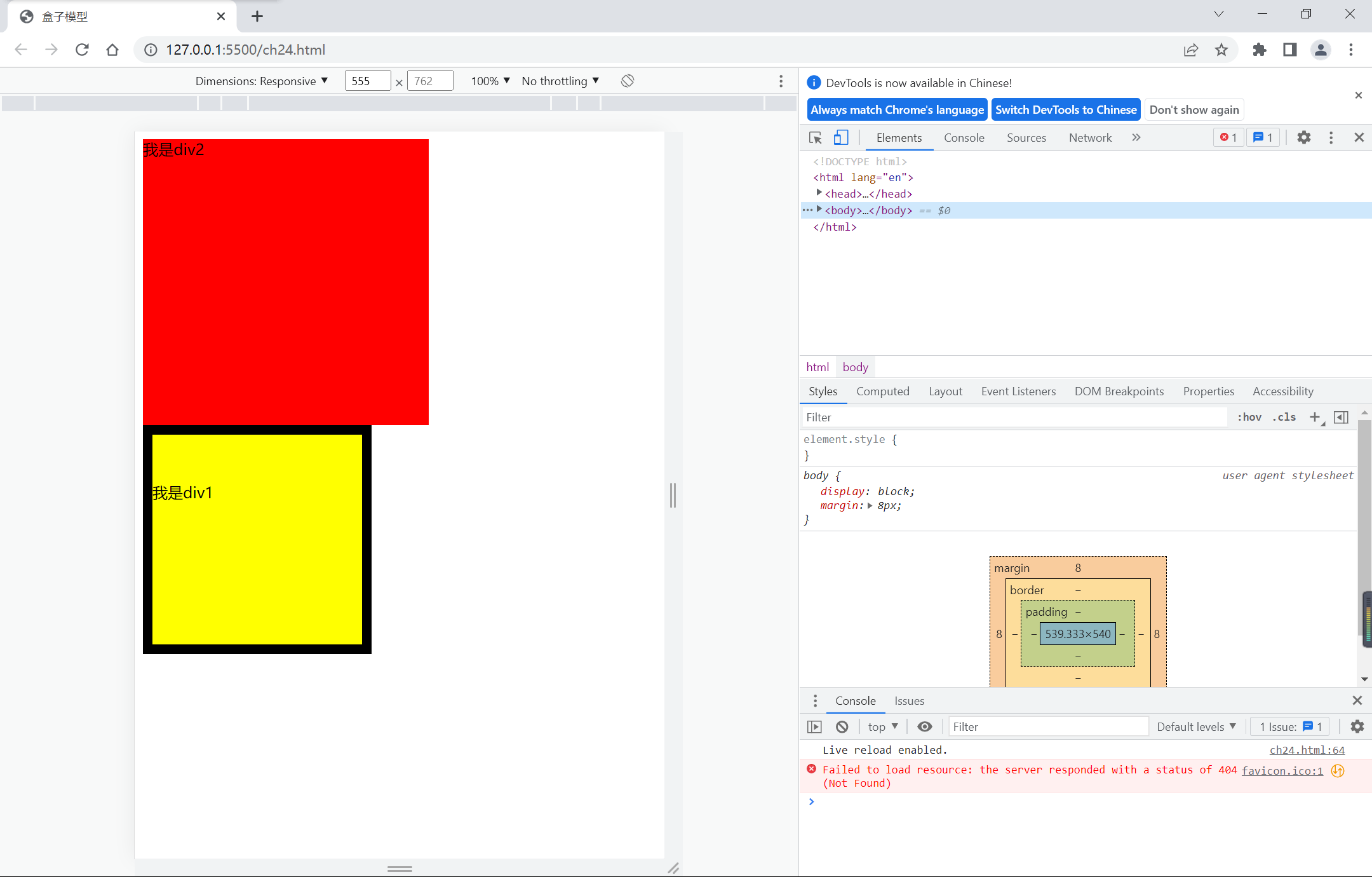Expand the body element node
1372x877 pixels.
pyautogui.click(x=819, y=209)
